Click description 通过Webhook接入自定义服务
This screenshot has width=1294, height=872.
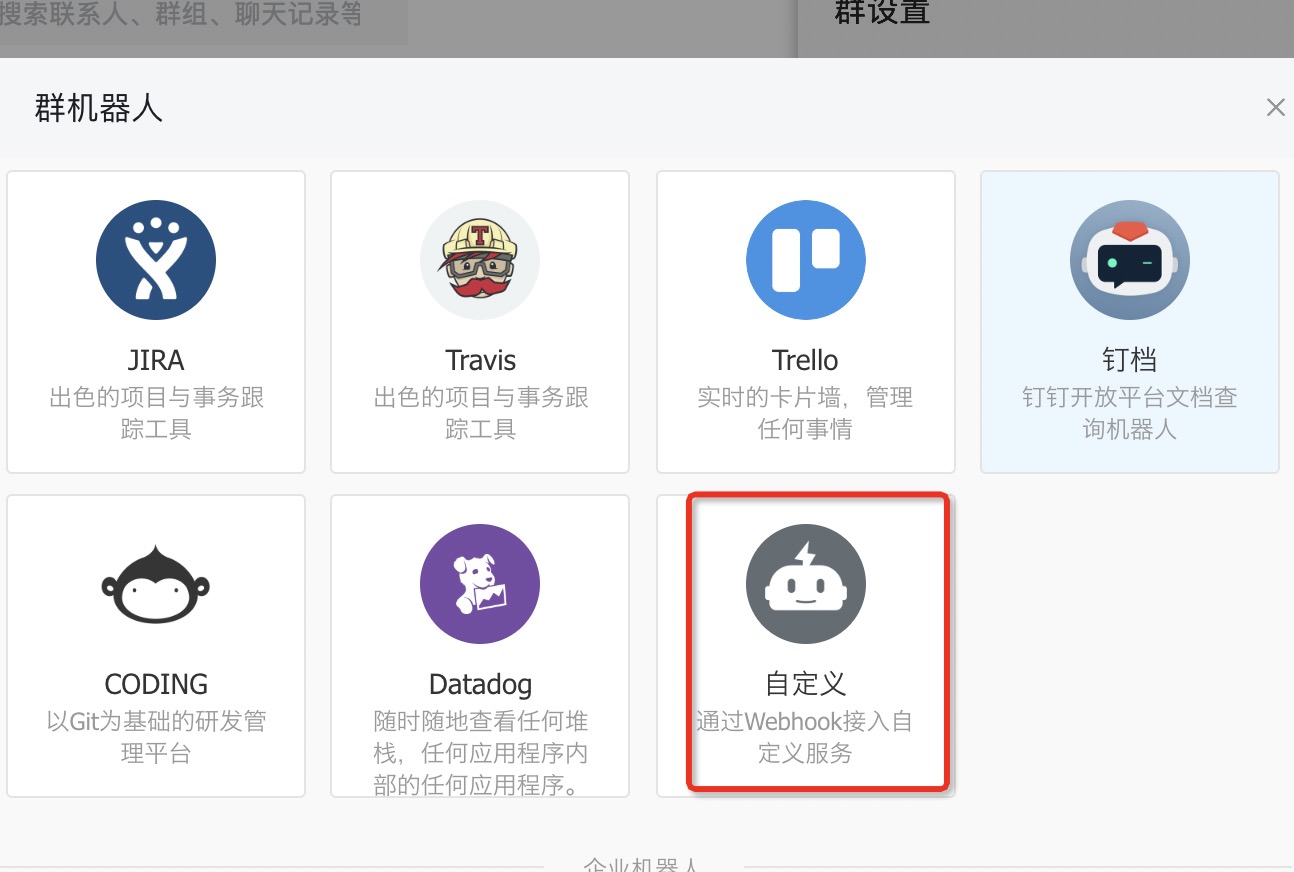point(805,737)
